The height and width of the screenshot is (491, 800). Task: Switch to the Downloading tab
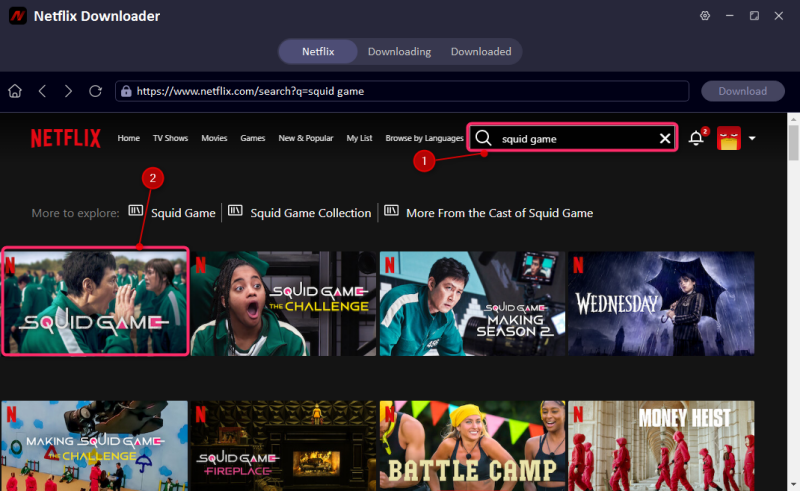(399, 52)
